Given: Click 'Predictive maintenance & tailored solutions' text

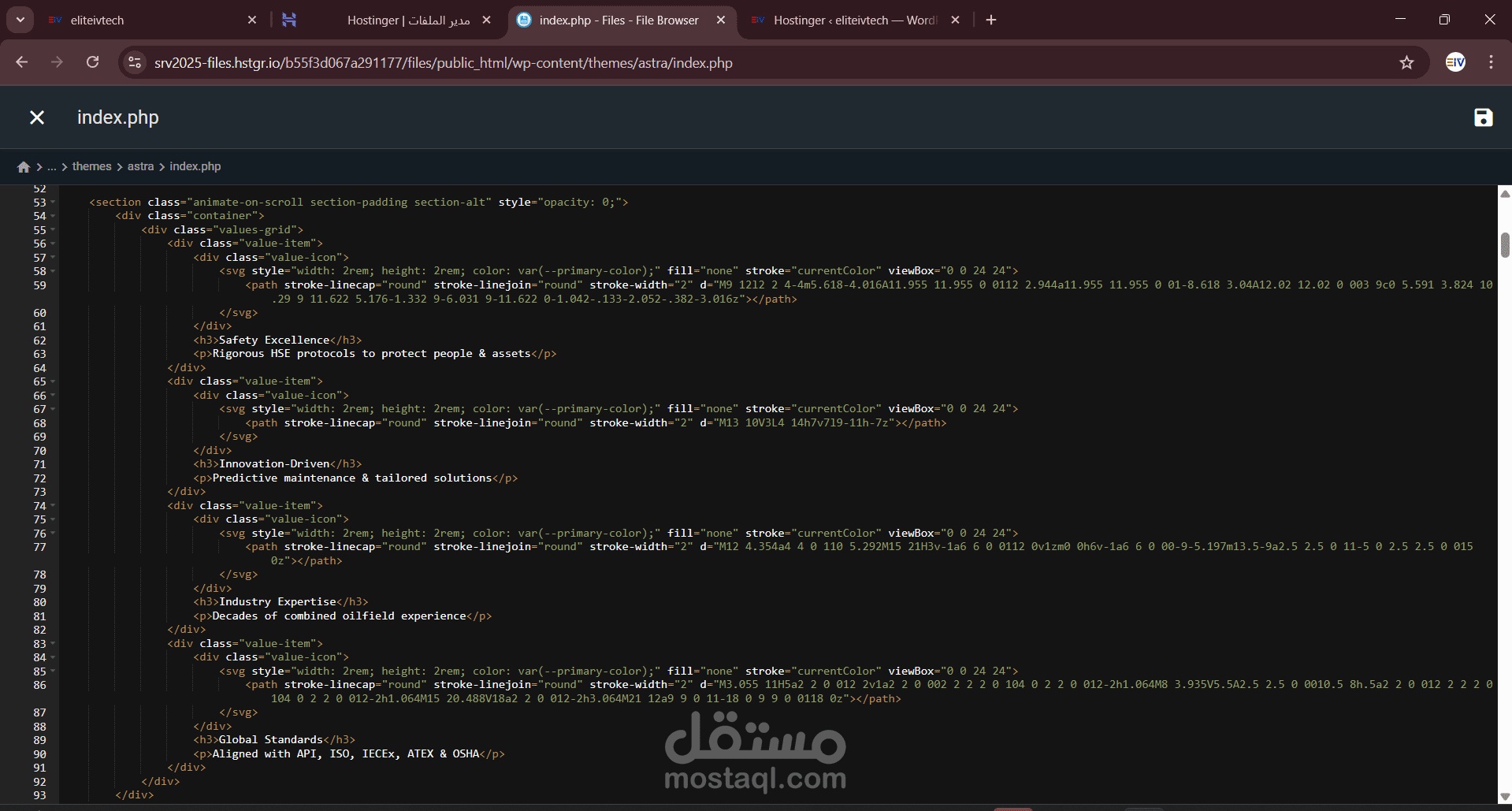Looking at the screenshot, I should point(352,478).
